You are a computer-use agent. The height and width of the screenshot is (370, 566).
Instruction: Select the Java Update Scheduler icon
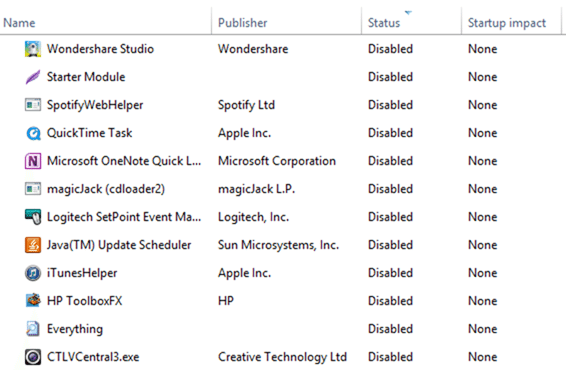click(32, 245)
